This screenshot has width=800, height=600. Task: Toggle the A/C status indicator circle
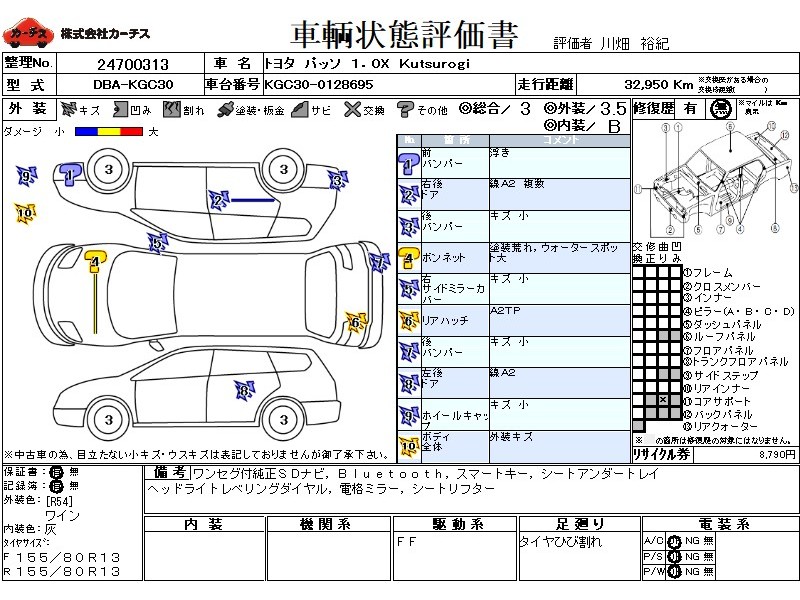tap(674, 541)
